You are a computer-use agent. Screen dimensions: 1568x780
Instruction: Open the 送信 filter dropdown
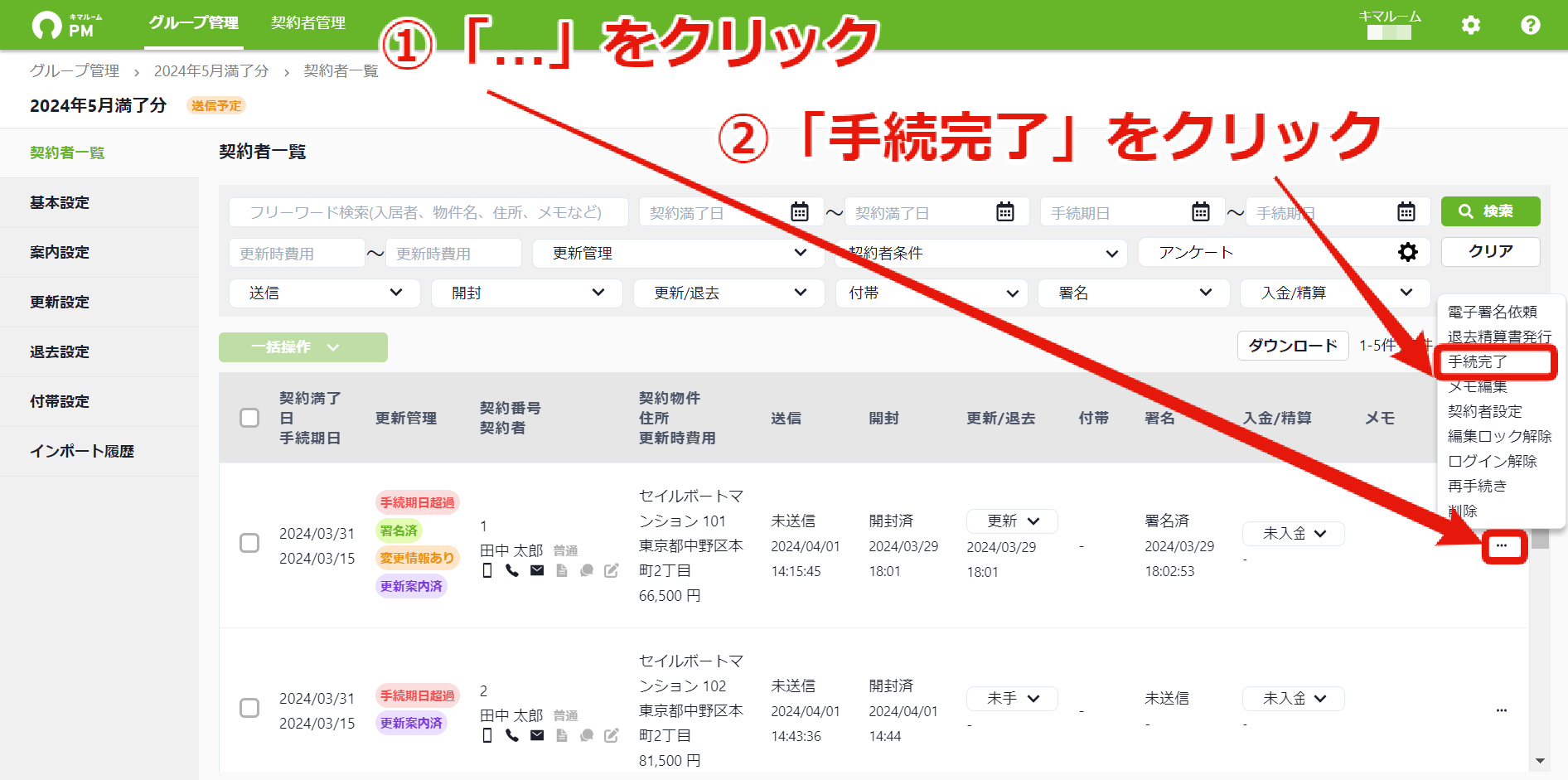tap(325, 293)
